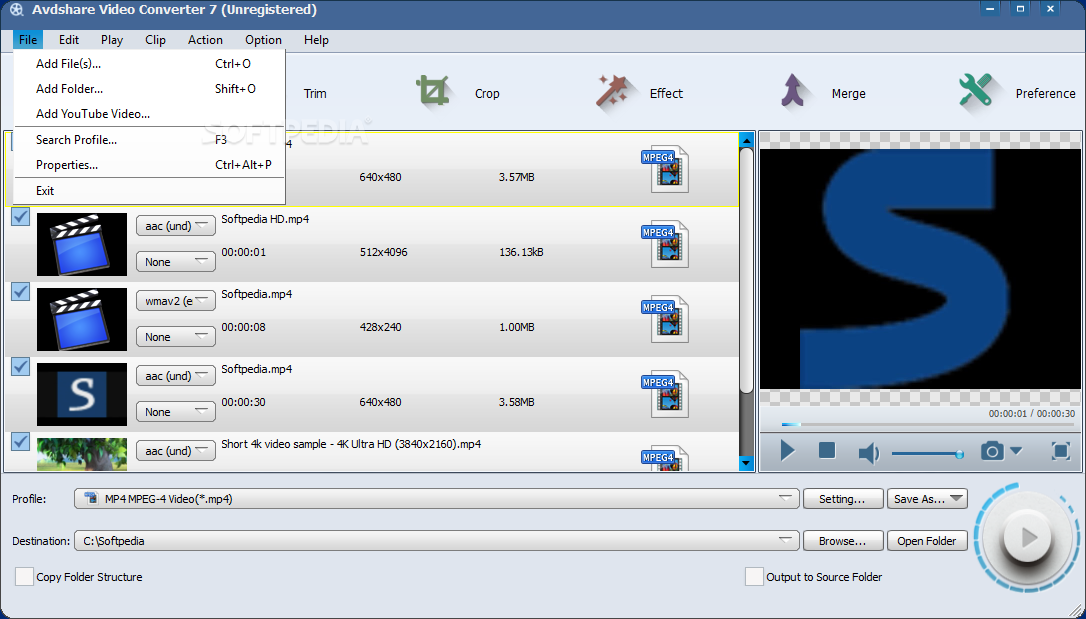Open aac (und) audio dropdown for Softpedia HD.mp4
The width and height of the screenshot is (1086, 619).
point(176,226)
